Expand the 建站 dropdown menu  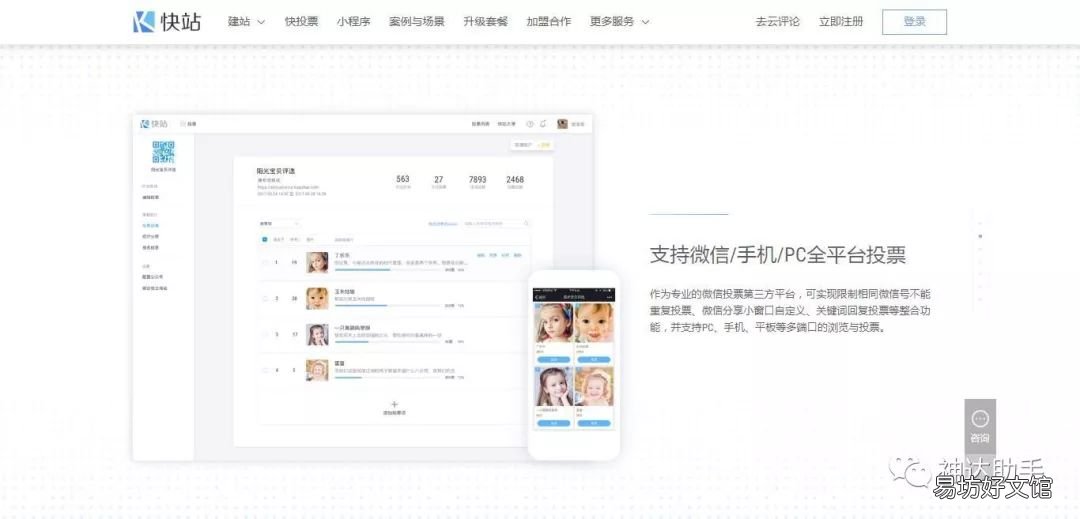247,21
